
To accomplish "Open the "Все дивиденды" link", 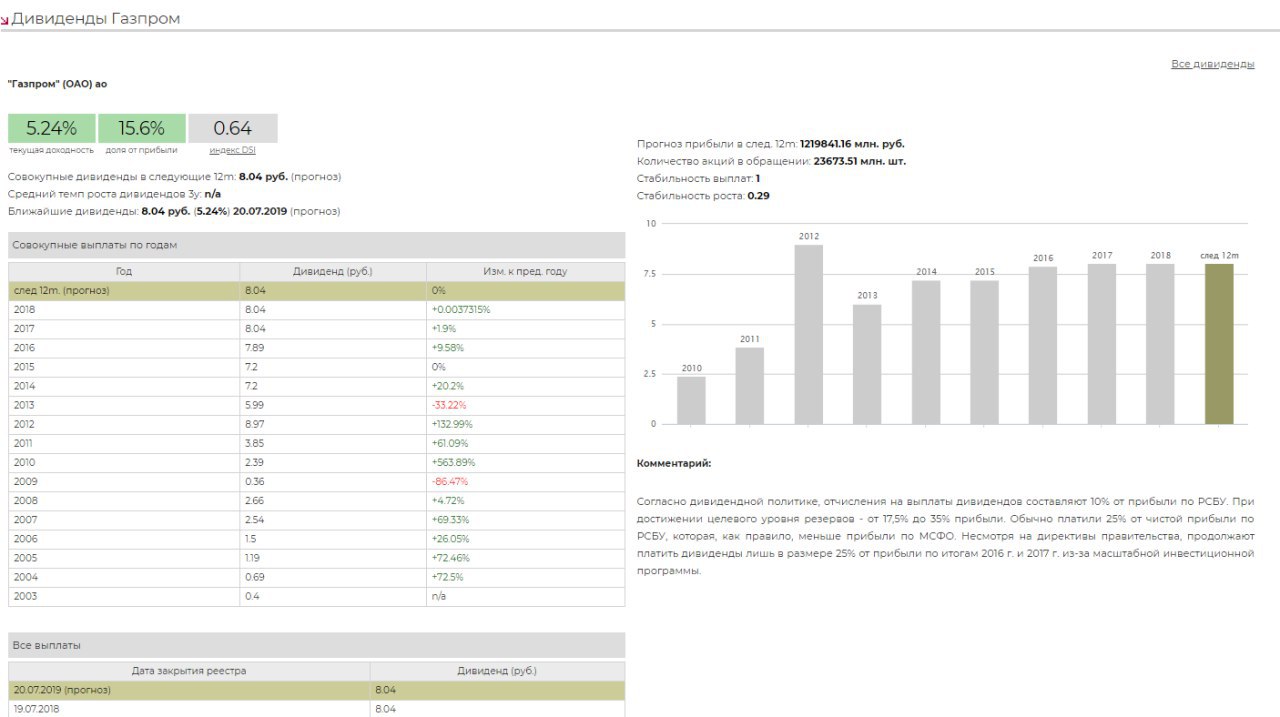I will click(x=1212, y=64).
